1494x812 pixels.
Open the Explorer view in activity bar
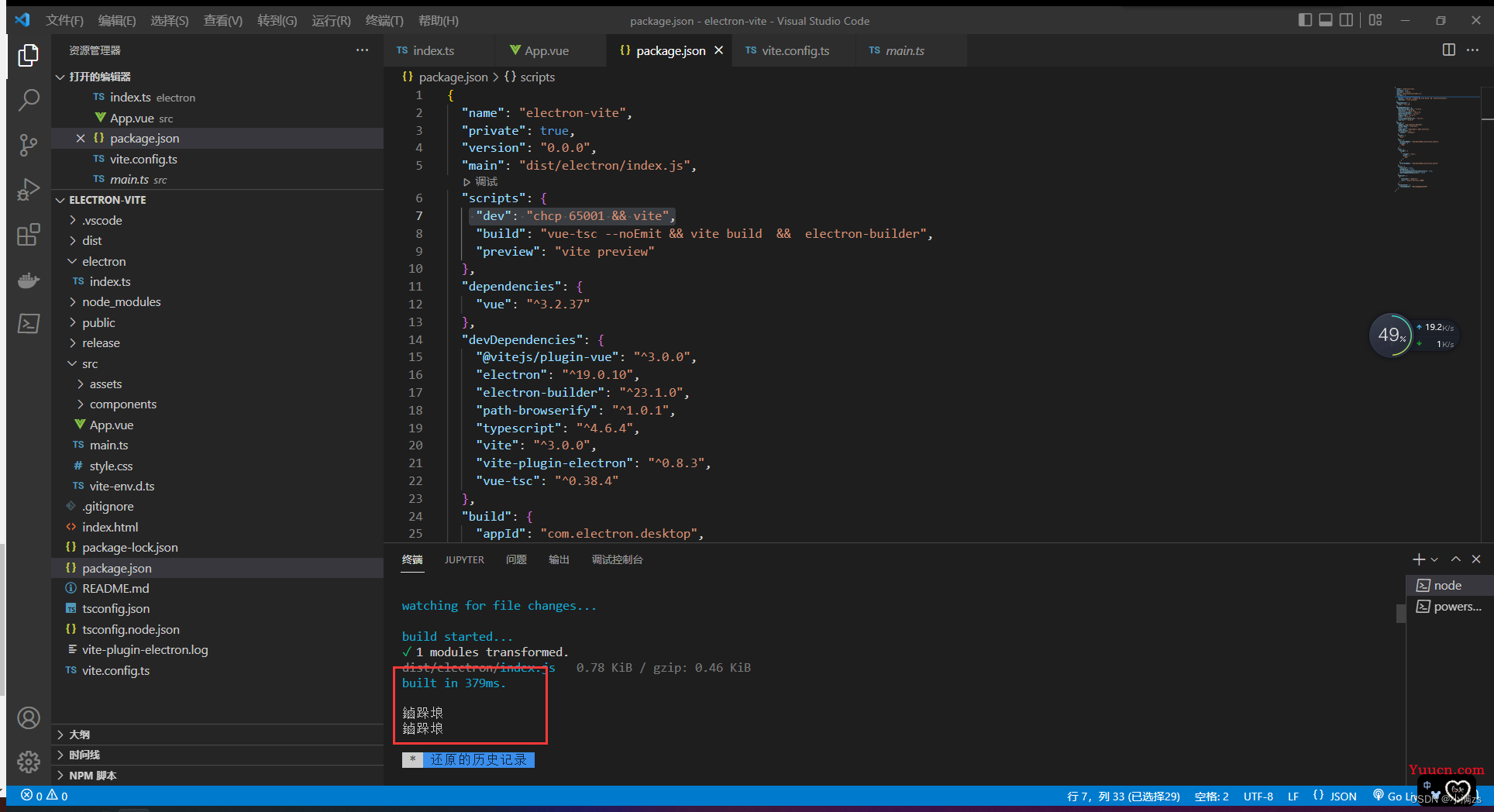click(29, 55)
